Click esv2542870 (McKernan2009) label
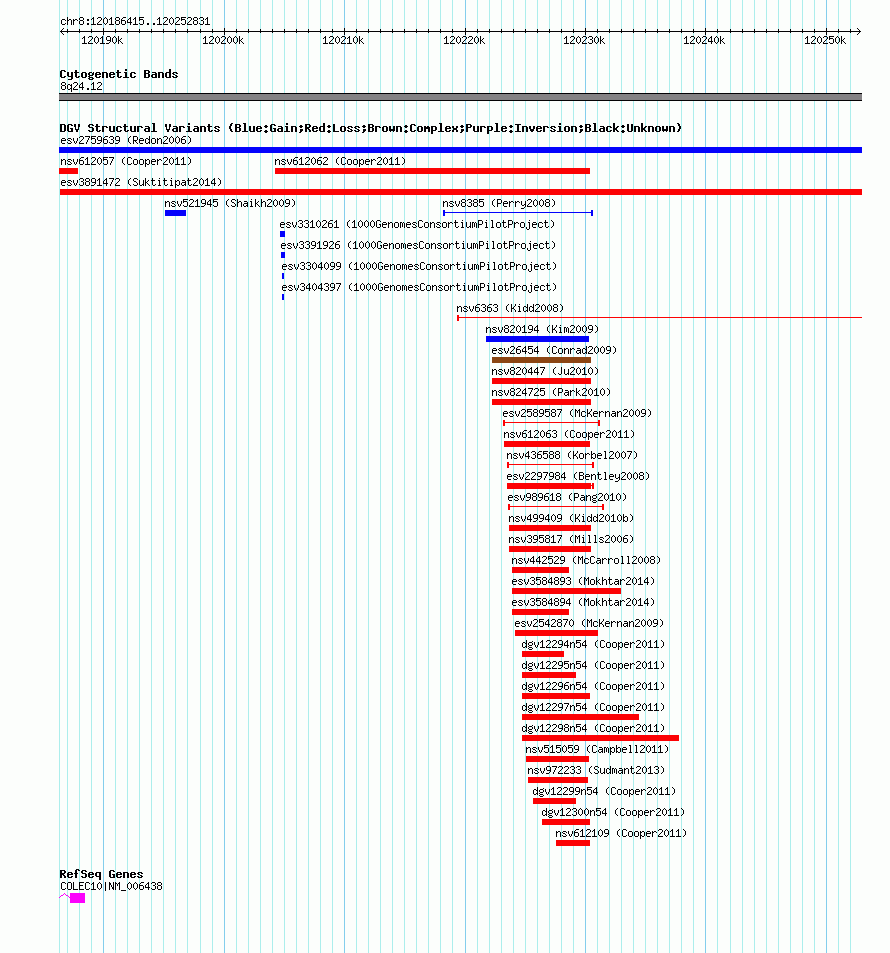Viewport: 890px width, 953px height. (x=589, y=623)
